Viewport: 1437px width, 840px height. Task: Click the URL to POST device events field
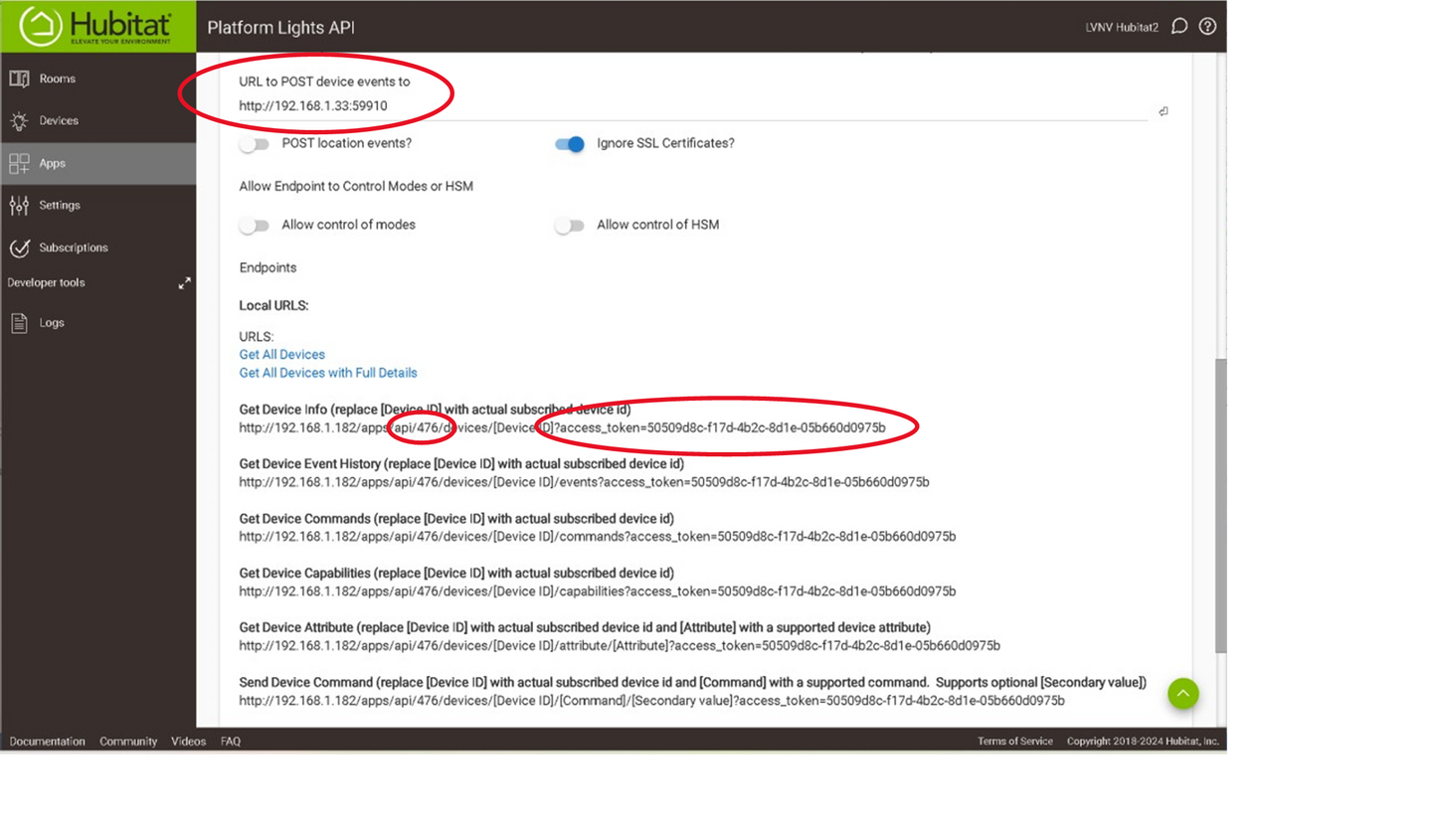point(686,106)
